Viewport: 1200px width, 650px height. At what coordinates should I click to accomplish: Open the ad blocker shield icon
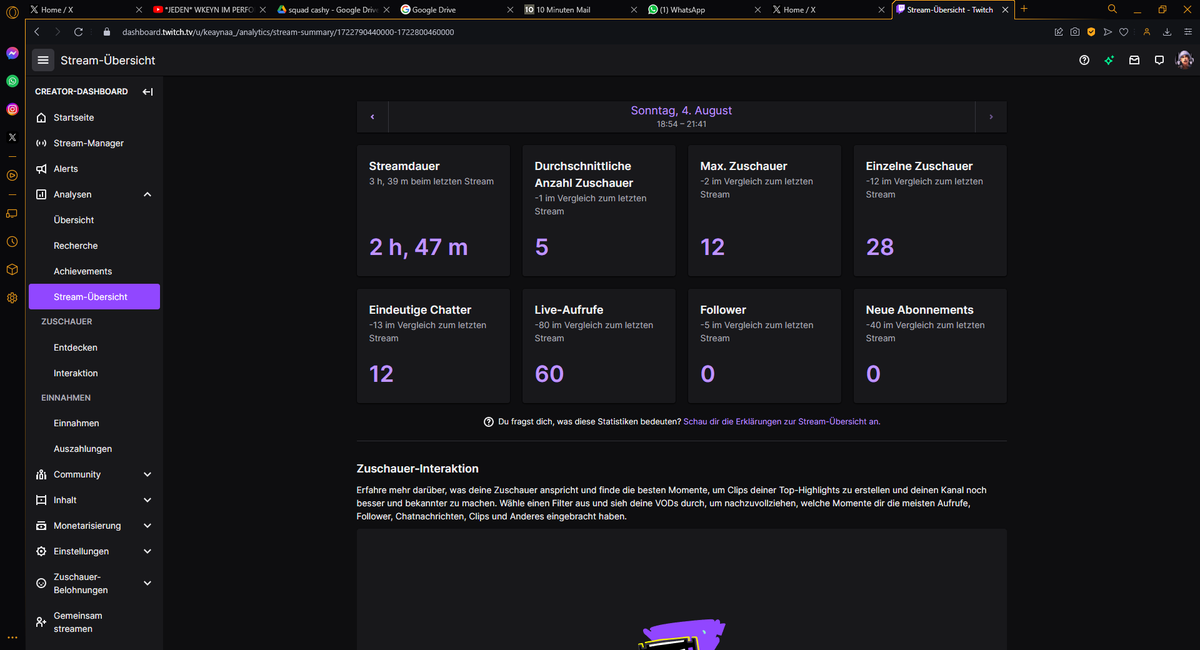[1091, 32]
